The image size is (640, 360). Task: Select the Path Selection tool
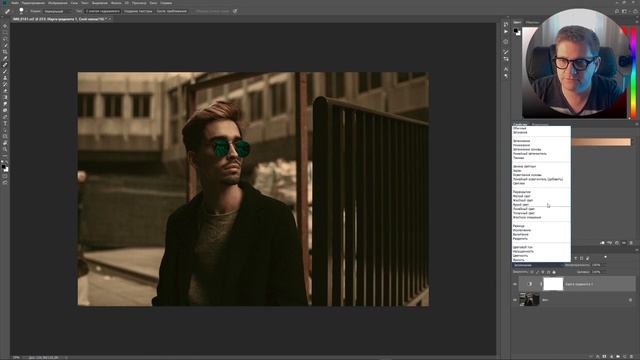click(5, 130)
